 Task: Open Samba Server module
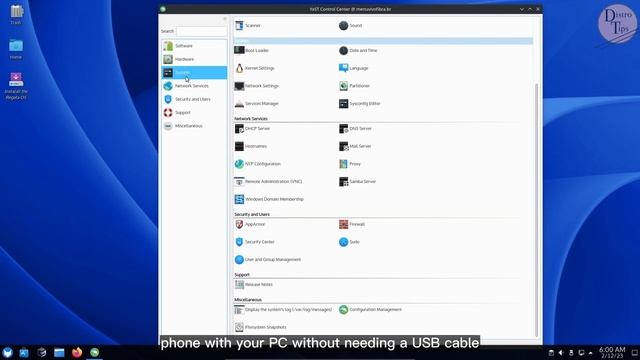tap(358, 182)
